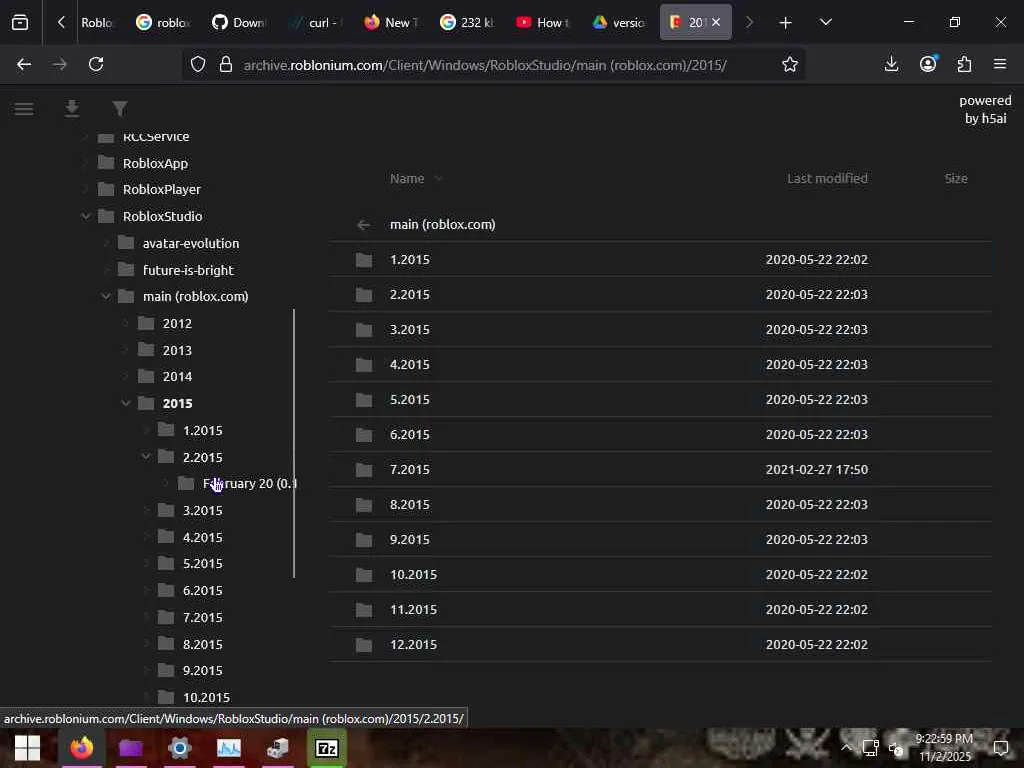Select RobloxApp in the sidebar tree
The height and width of the screenshot is (768, 1024).
[x=155, y=163]
